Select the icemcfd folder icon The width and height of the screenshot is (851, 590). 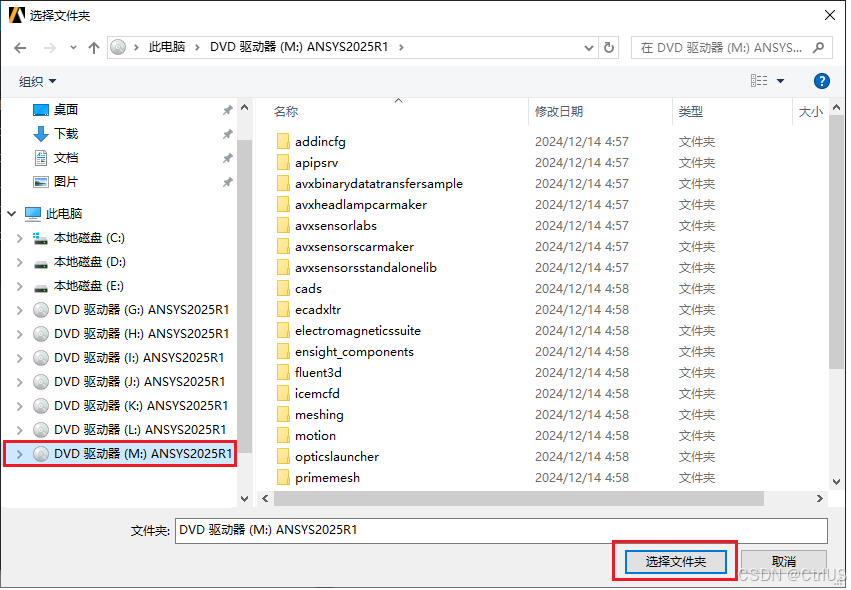[283, 394]
